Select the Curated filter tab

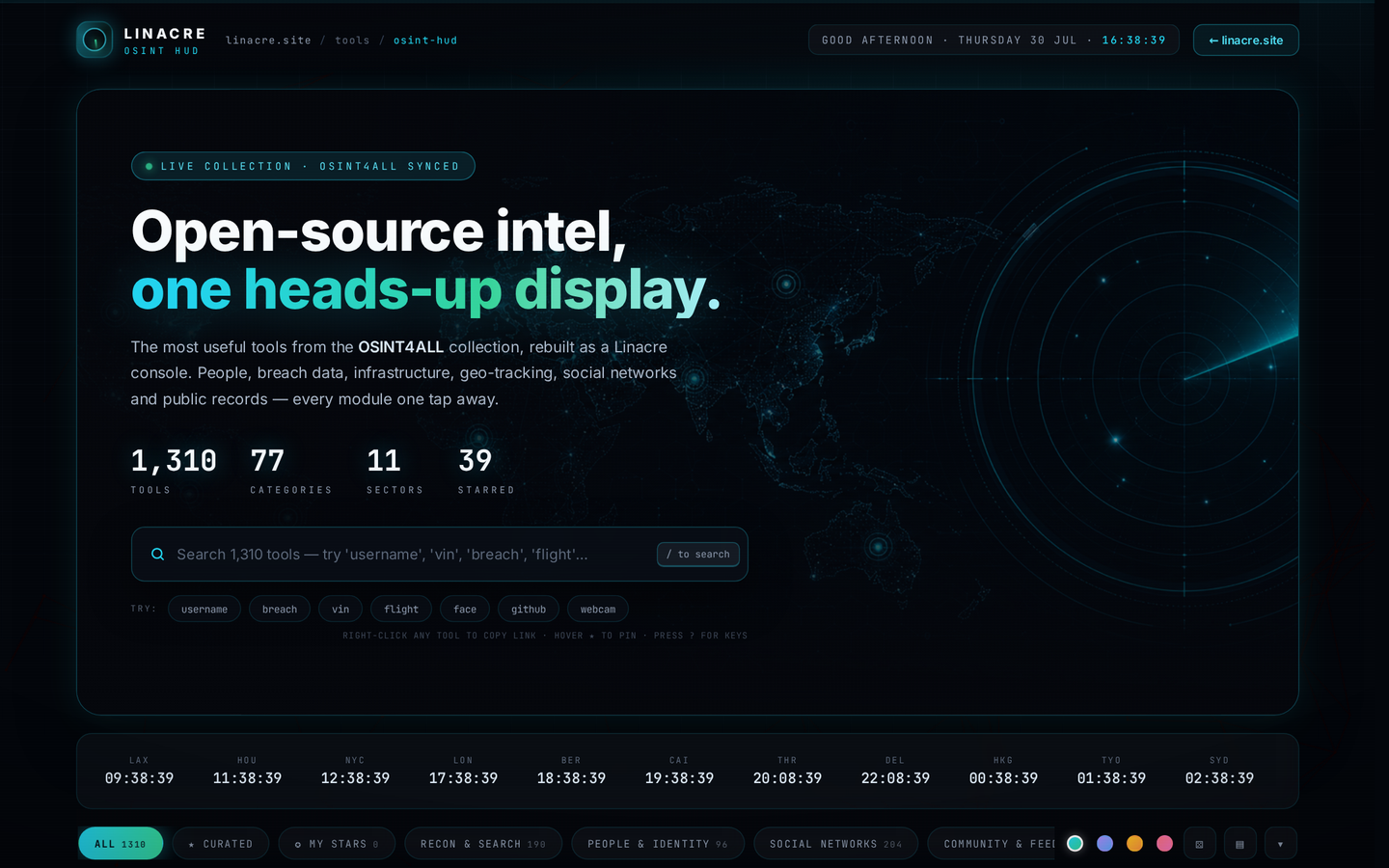click(x=221, y=844)
